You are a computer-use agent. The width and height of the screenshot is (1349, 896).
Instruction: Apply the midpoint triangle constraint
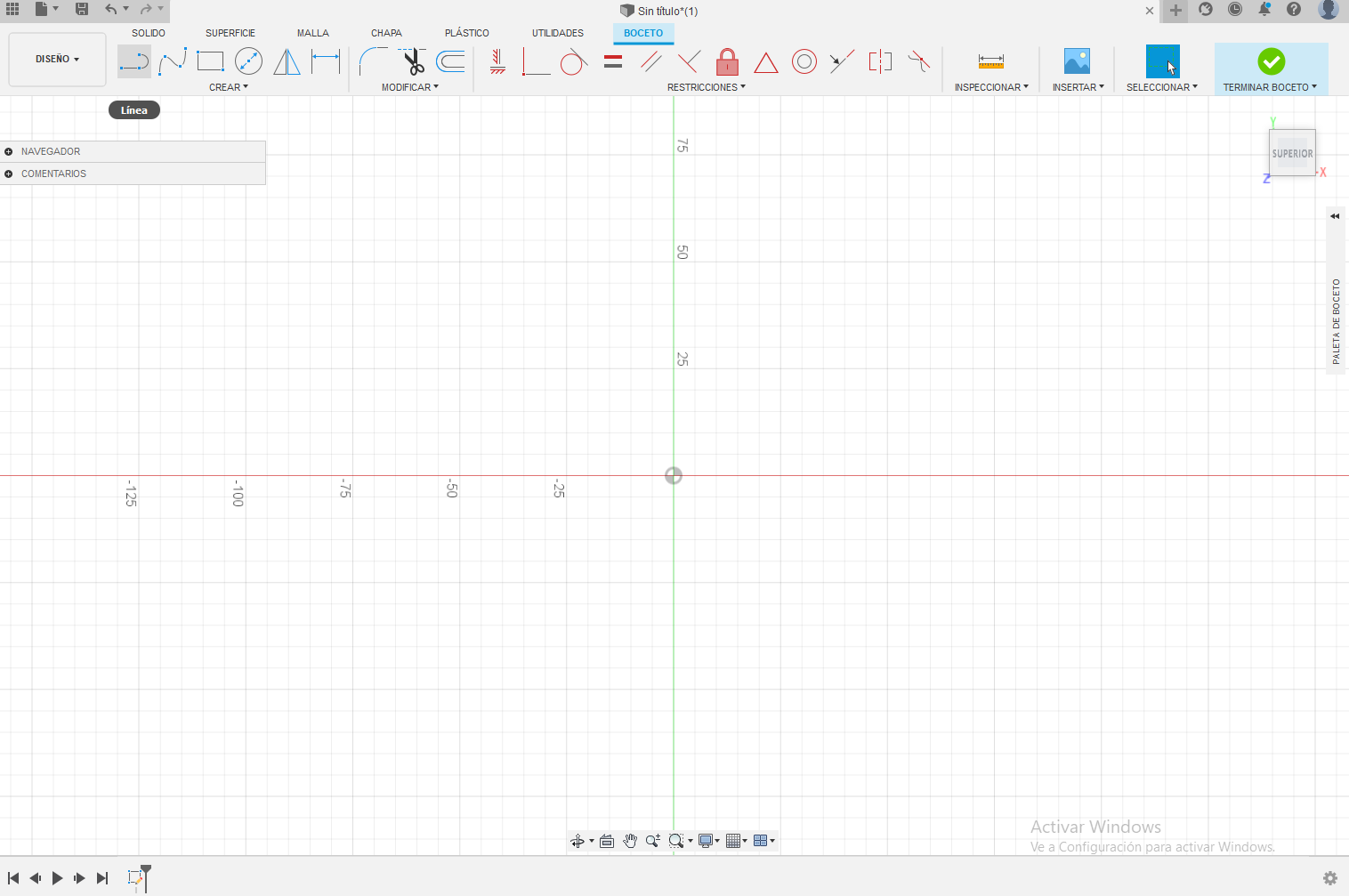[765, 62]
